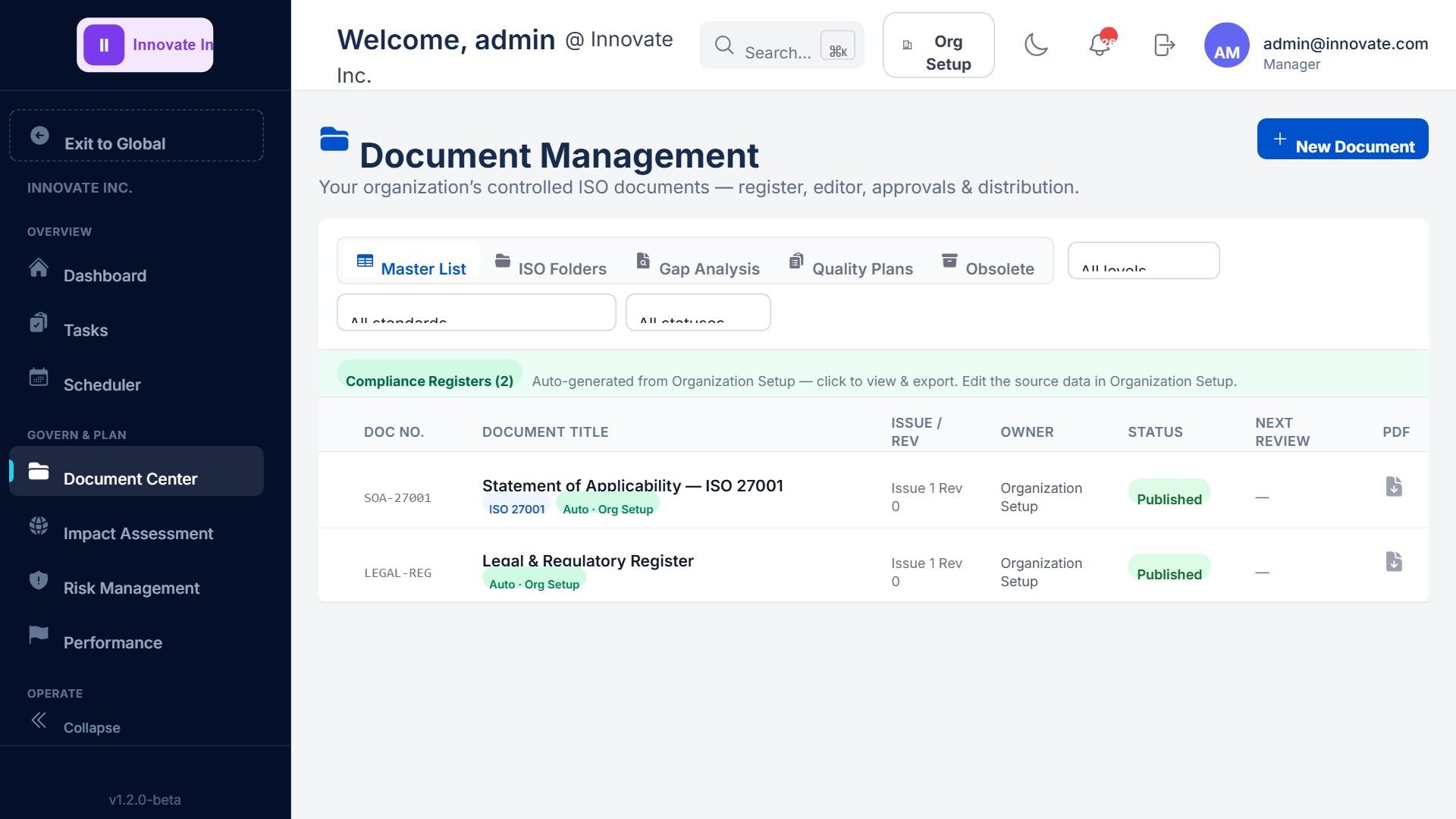Screen dimensions: 1456x819
Task: Click the Performance flag icon
Action: pos(39,635)
